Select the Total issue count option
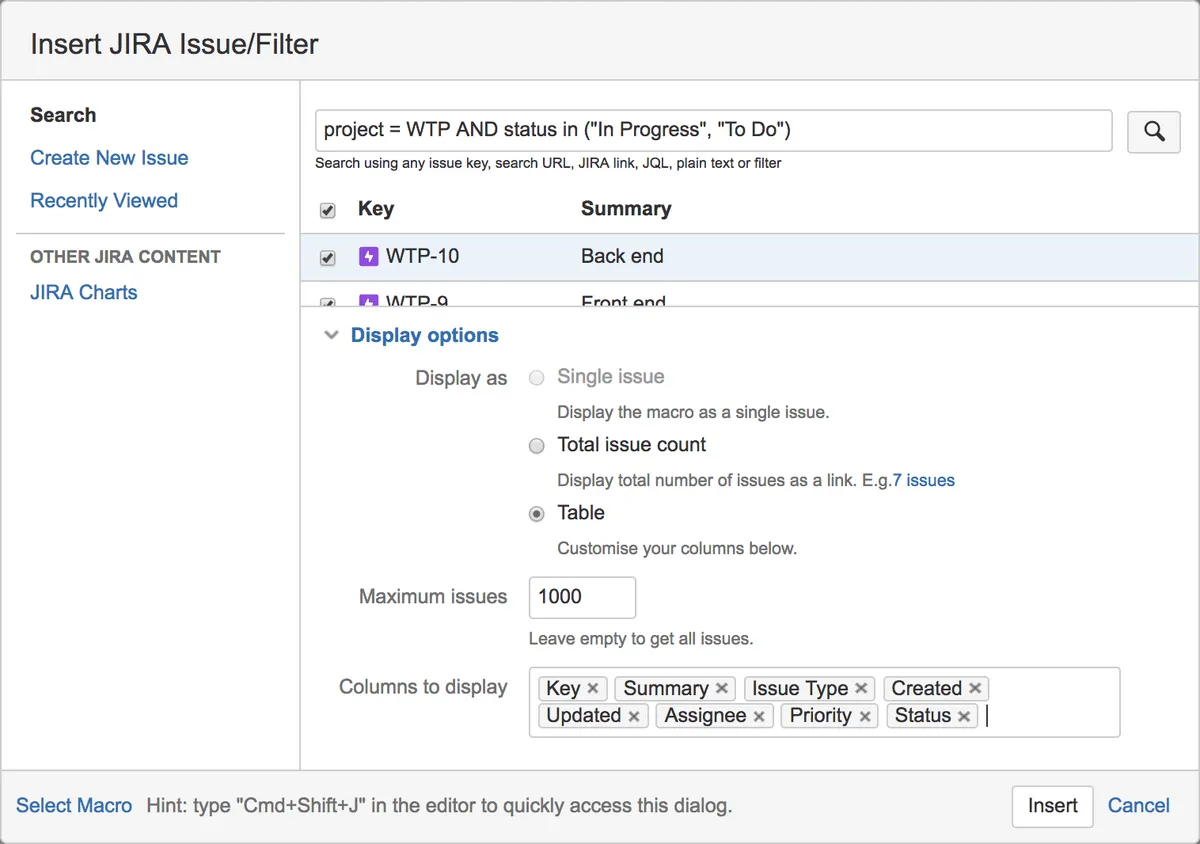This screenshot has width=1200, height=844. click(537, 446)
